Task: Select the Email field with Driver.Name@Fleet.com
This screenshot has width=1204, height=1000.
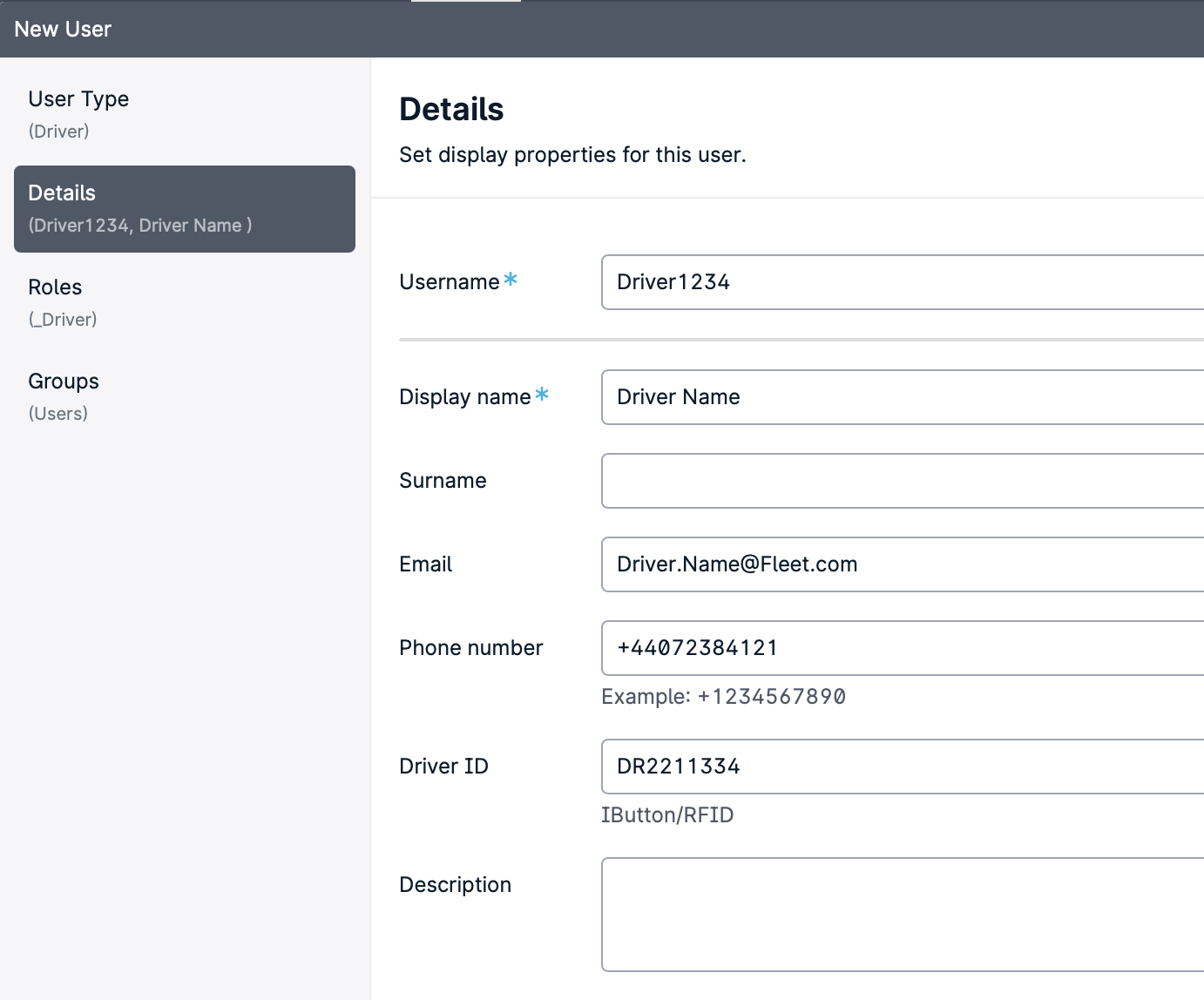Action: (902, 564)
